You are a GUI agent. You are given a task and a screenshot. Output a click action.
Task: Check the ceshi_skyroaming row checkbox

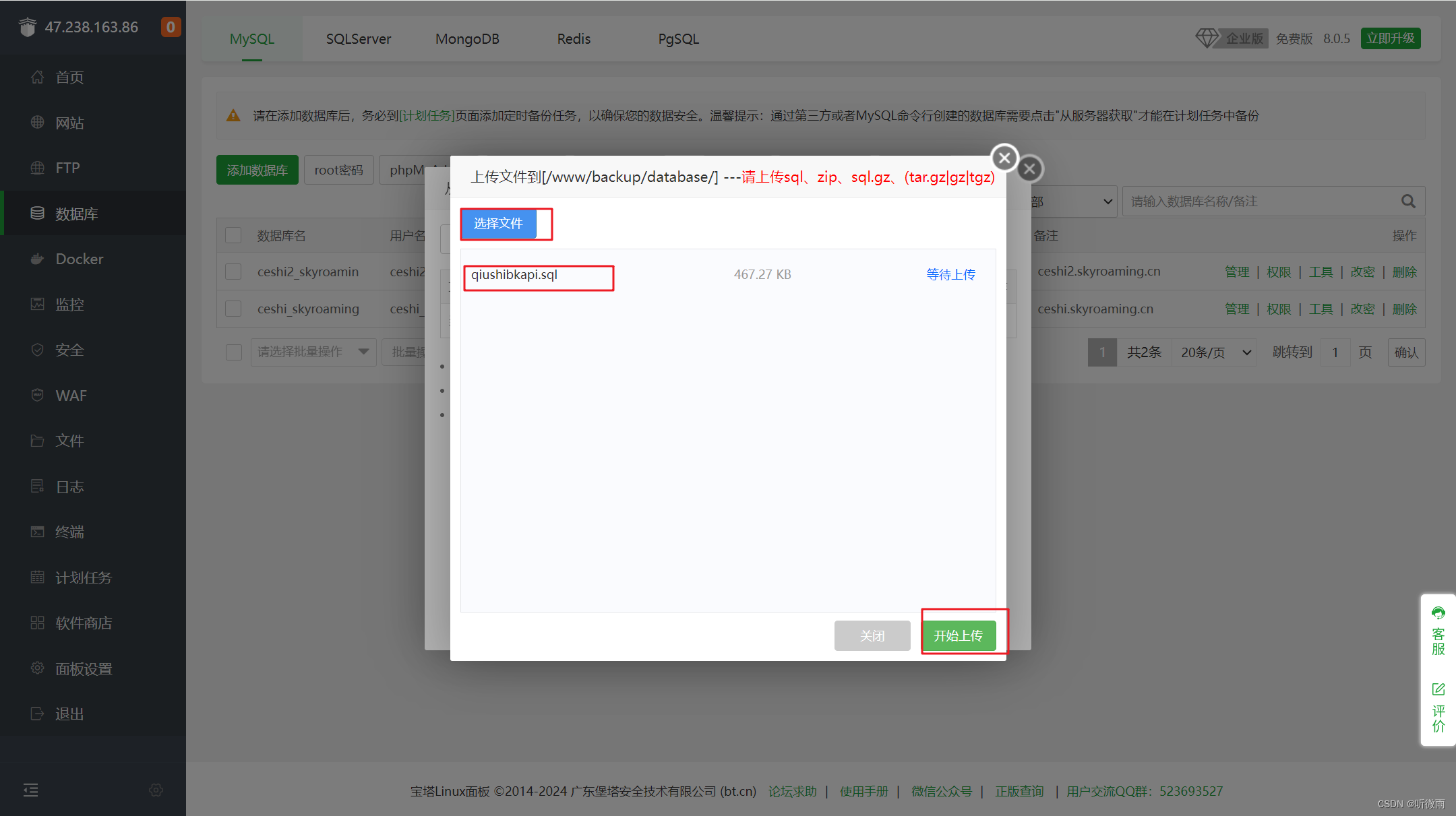(x=233, y=309)
